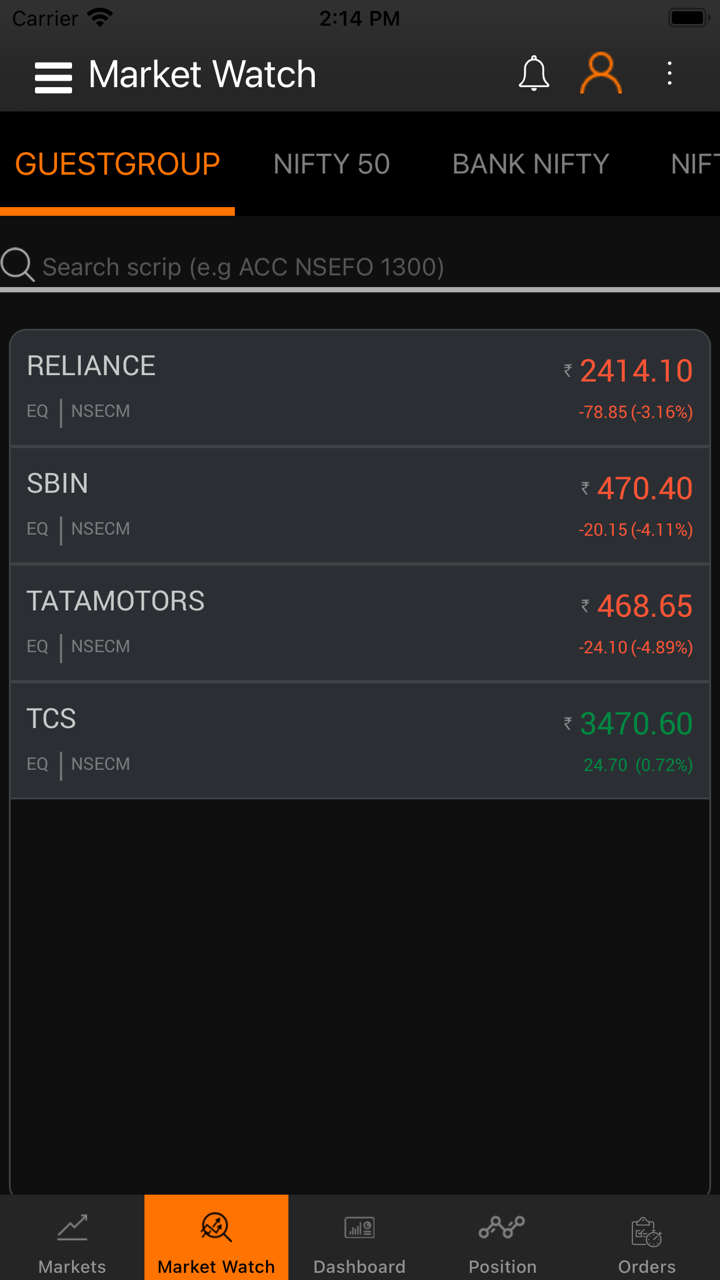This screenshot has width=720, height=1280.
Task: Open the Dashboard bottom tab
Action: click(x=359, y=1240)
